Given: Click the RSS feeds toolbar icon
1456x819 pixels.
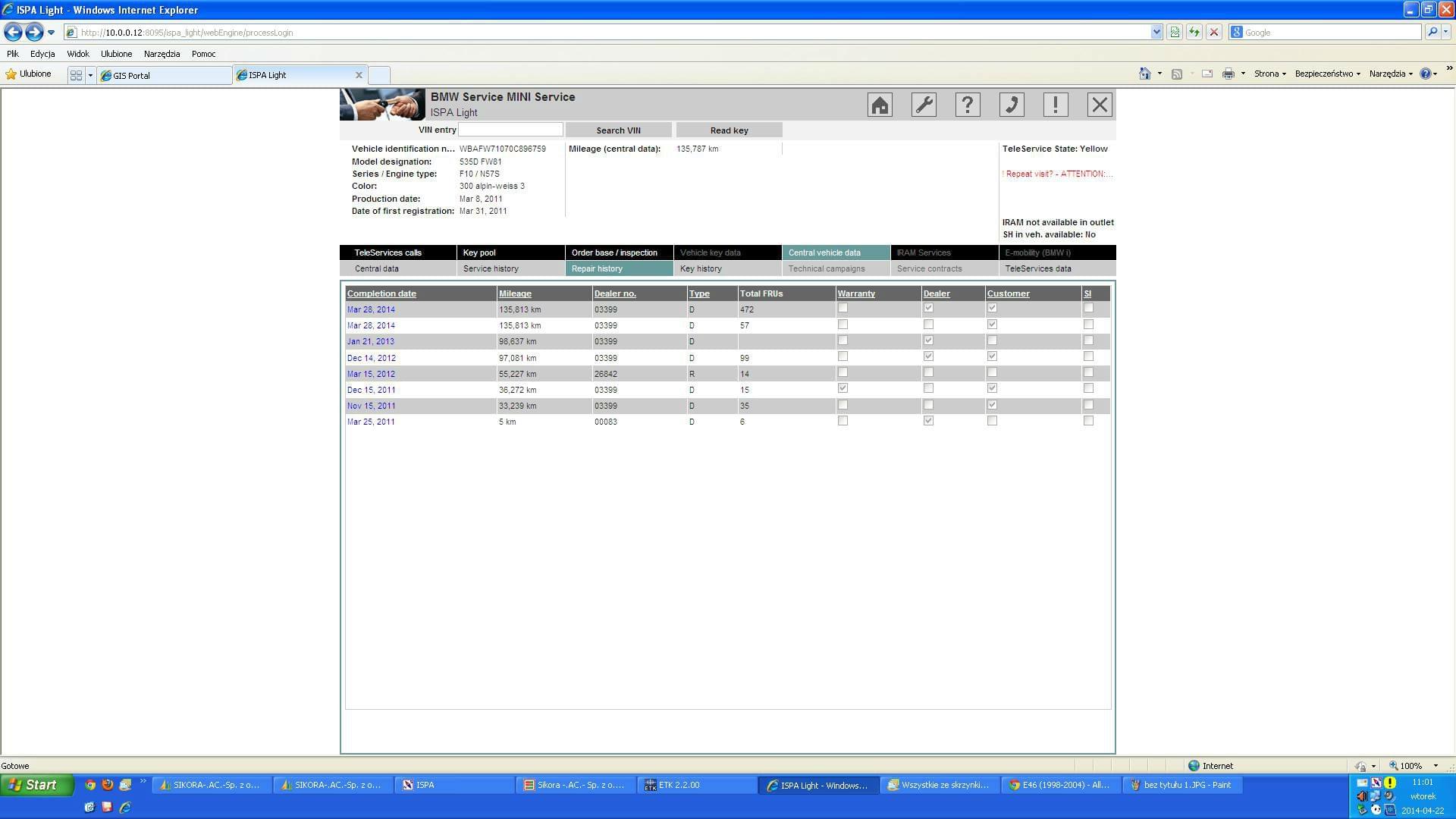Looking at the screenshot, I should point(1177,74).
